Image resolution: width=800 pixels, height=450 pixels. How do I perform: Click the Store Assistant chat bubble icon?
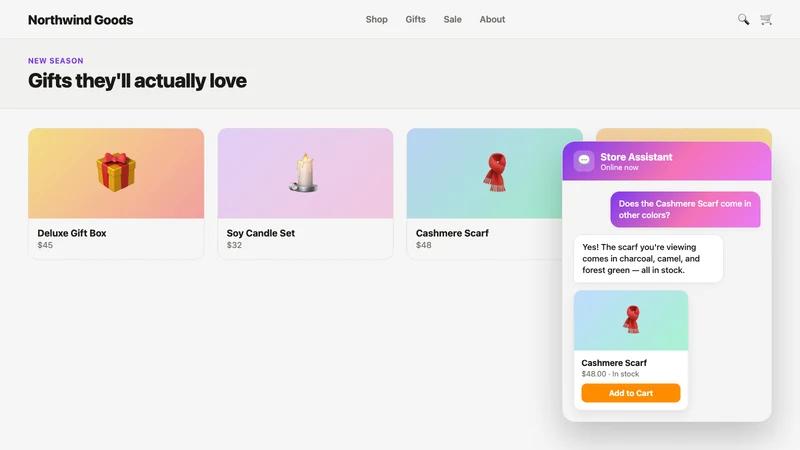click(584, 161)
